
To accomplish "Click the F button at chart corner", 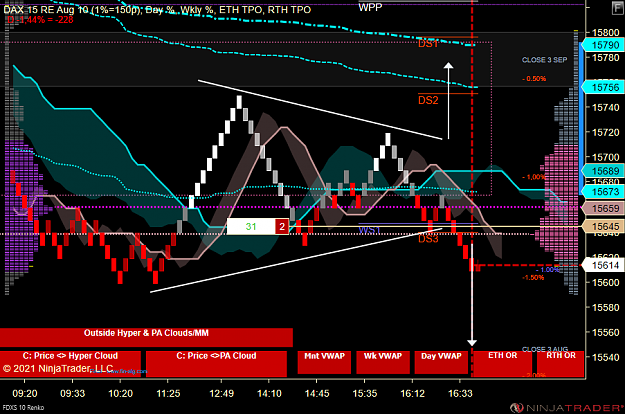I will (618, 8).
